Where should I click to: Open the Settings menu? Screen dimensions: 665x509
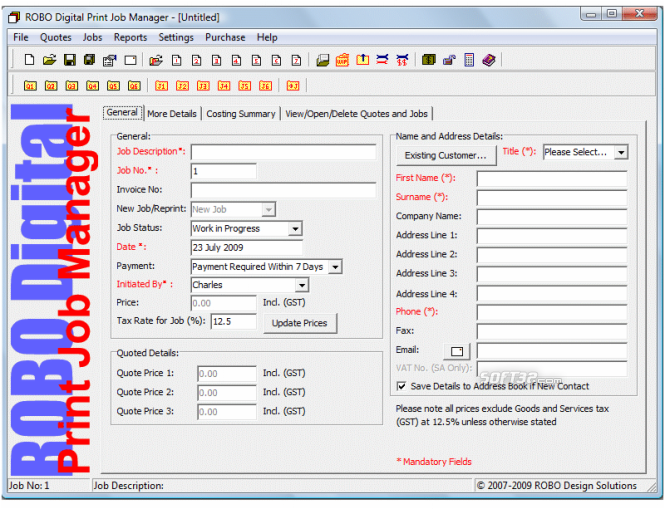tap(176, 37)
